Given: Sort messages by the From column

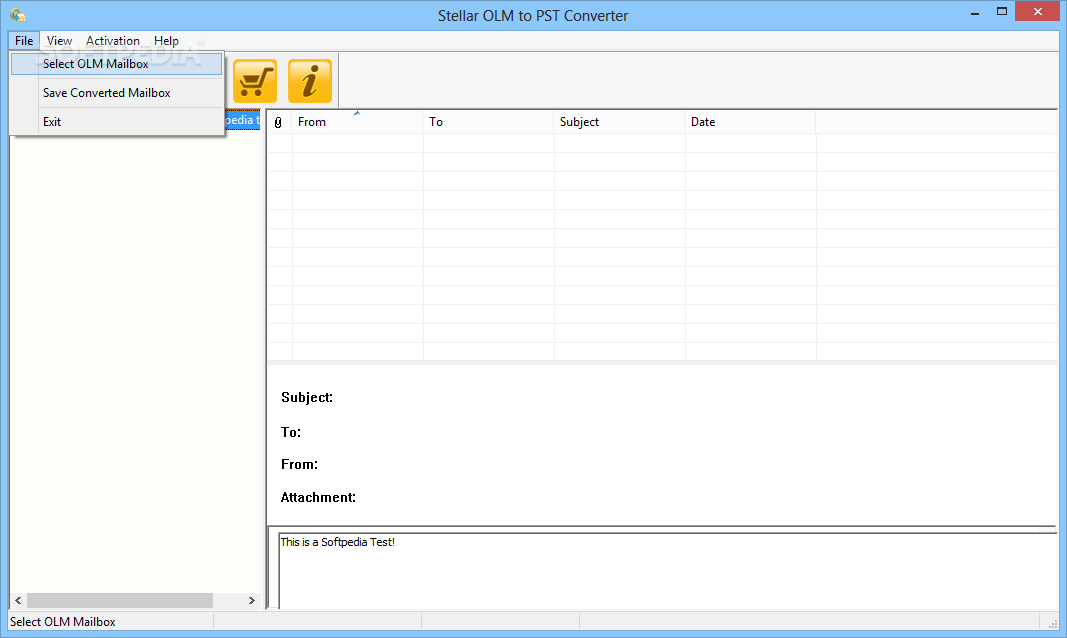Looking at the screenshot, I should coord(357,122).
